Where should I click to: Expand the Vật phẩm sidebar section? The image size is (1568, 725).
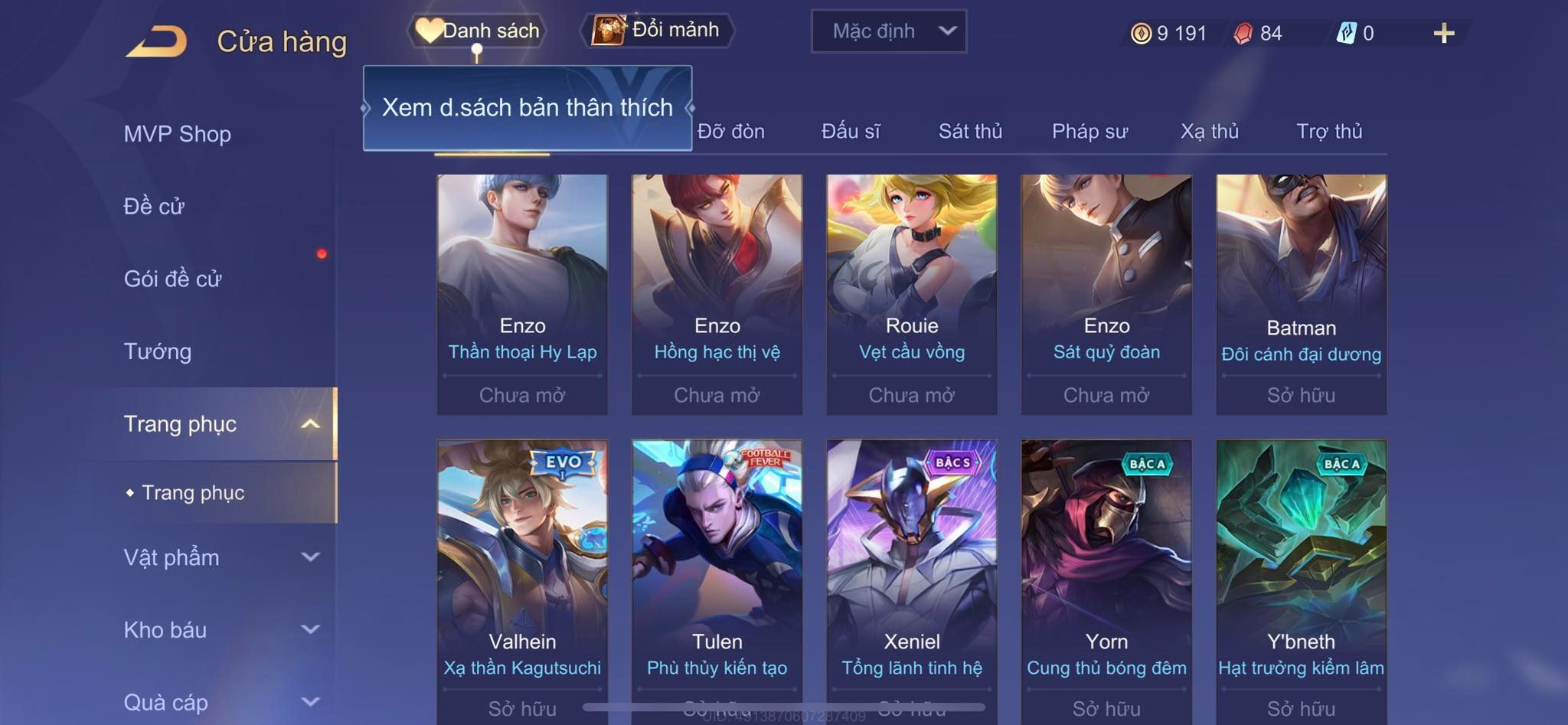(x=310, y=557)
